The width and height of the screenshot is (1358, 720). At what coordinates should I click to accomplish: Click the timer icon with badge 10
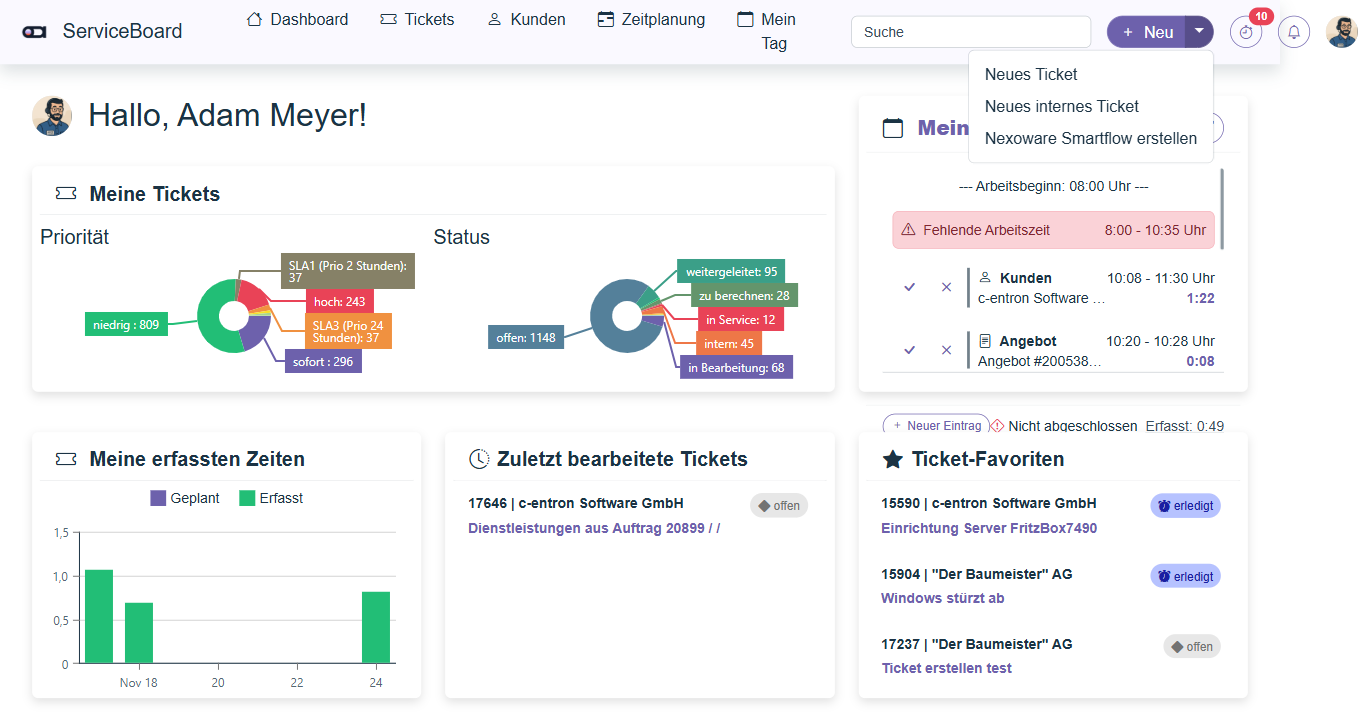click(x=1245, y=32)
